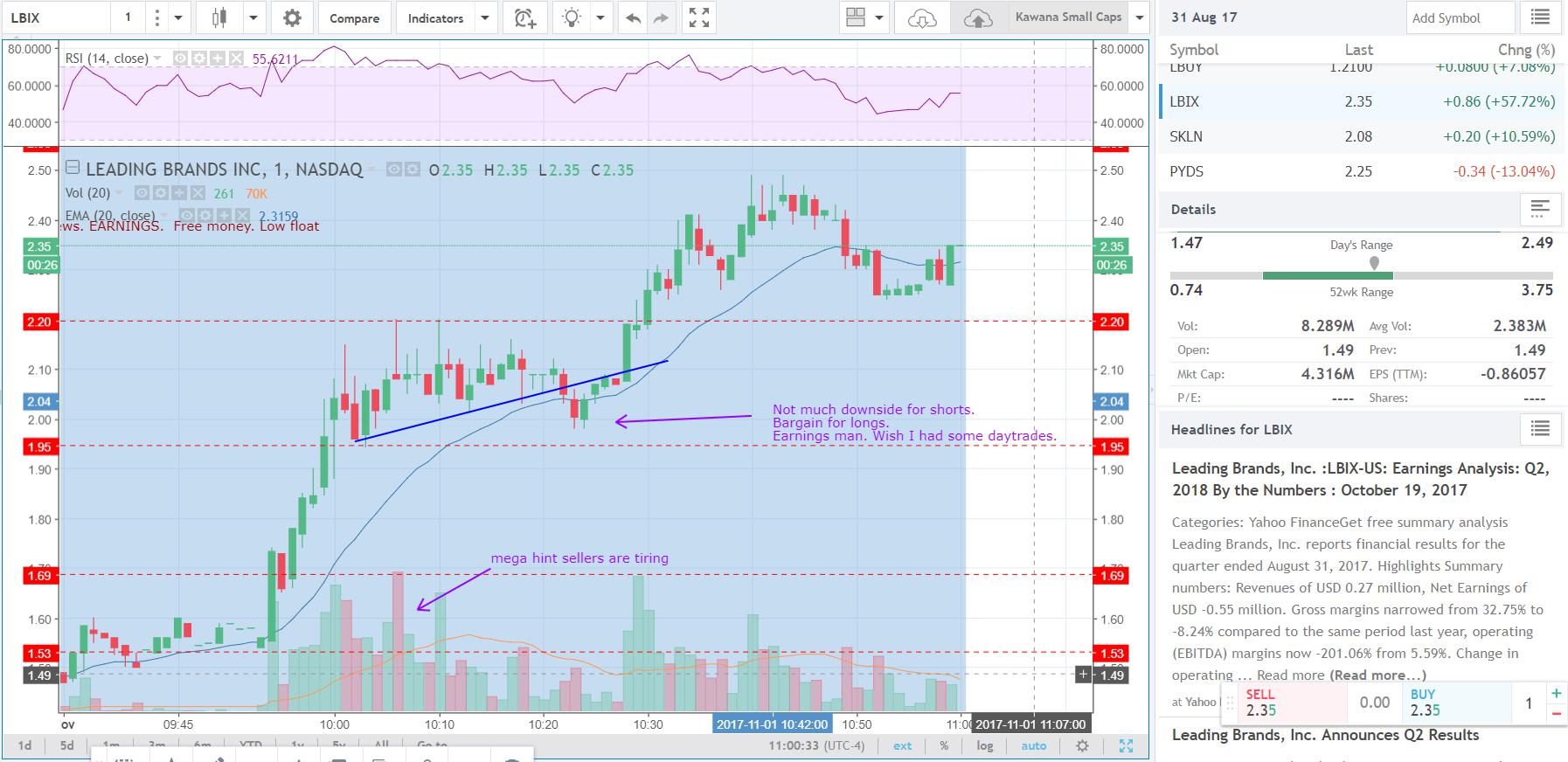Click the LBIX symbol search field
The height and width of the screenshot is (762, 1568).
55,17
